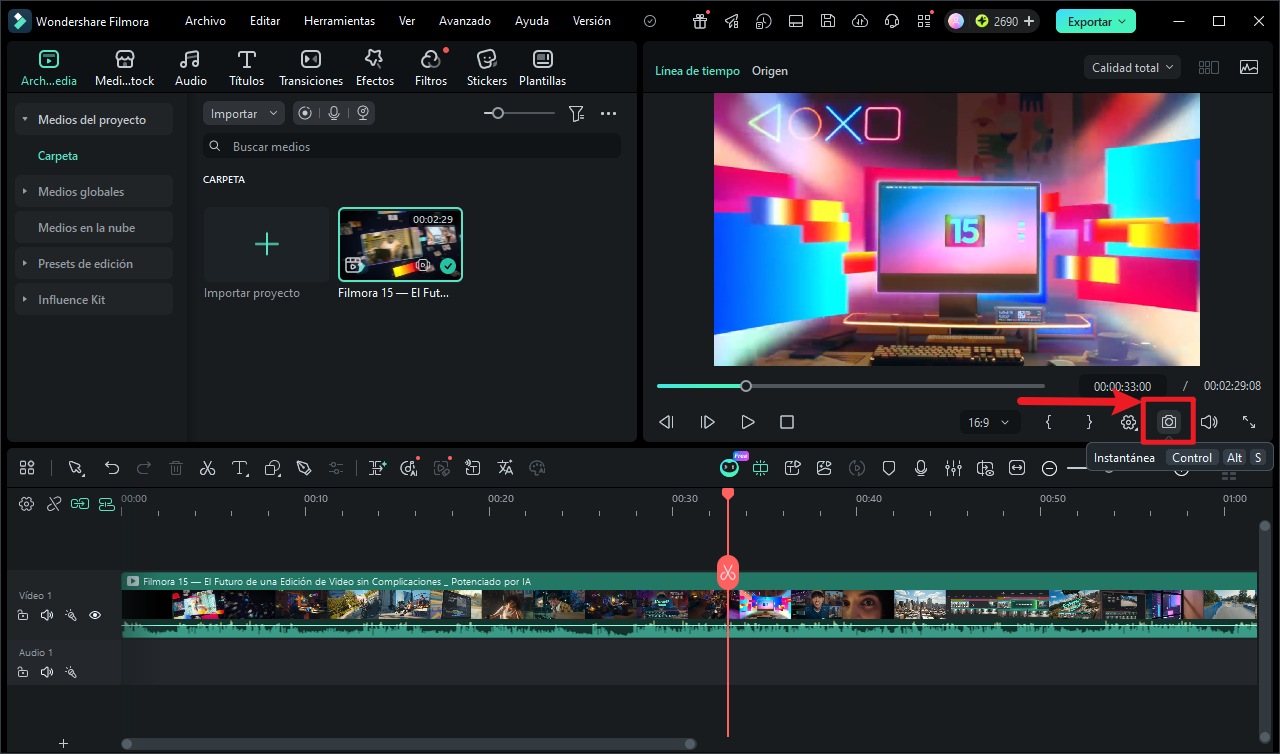This screenshot has width=1280, height=754.
Task: Click the record screen icon beside Importar
Action: (304, 114)
